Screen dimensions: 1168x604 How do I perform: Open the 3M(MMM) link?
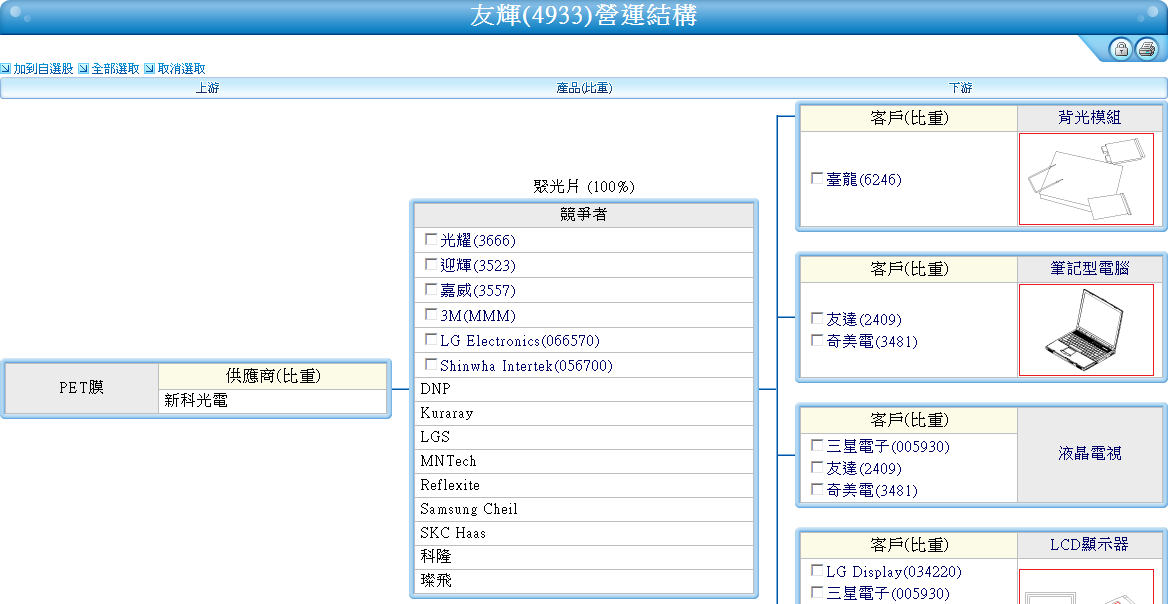(x=477, y=316)
